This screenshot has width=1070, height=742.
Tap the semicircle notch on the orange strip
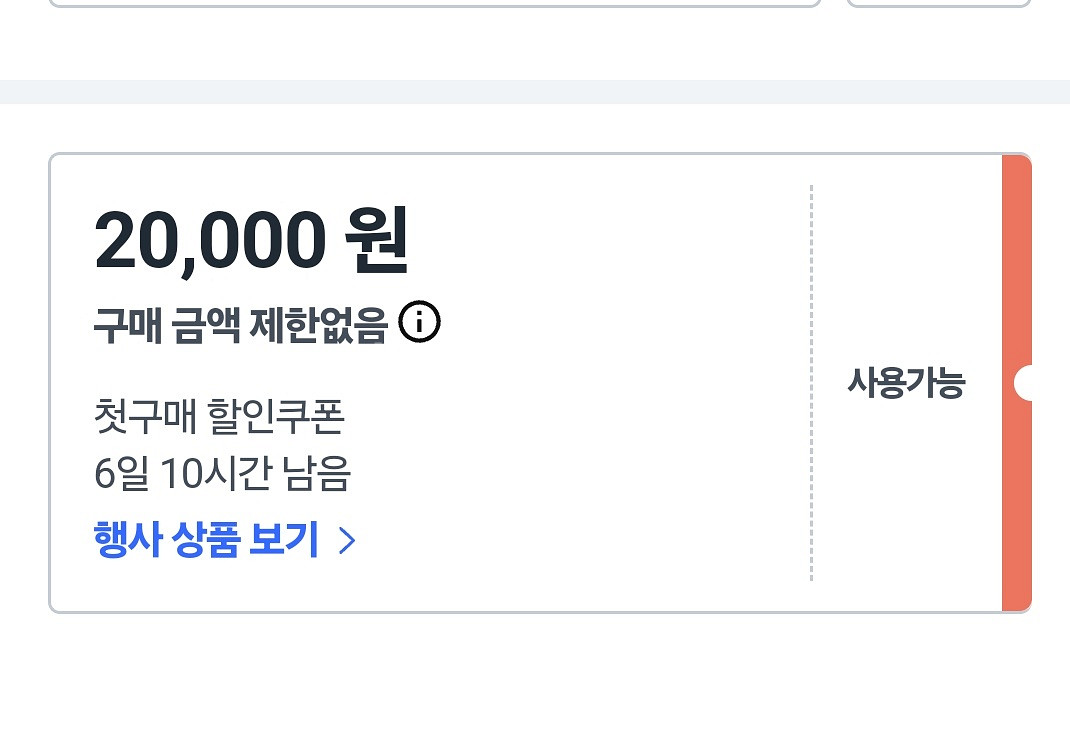coord(1023,382)
